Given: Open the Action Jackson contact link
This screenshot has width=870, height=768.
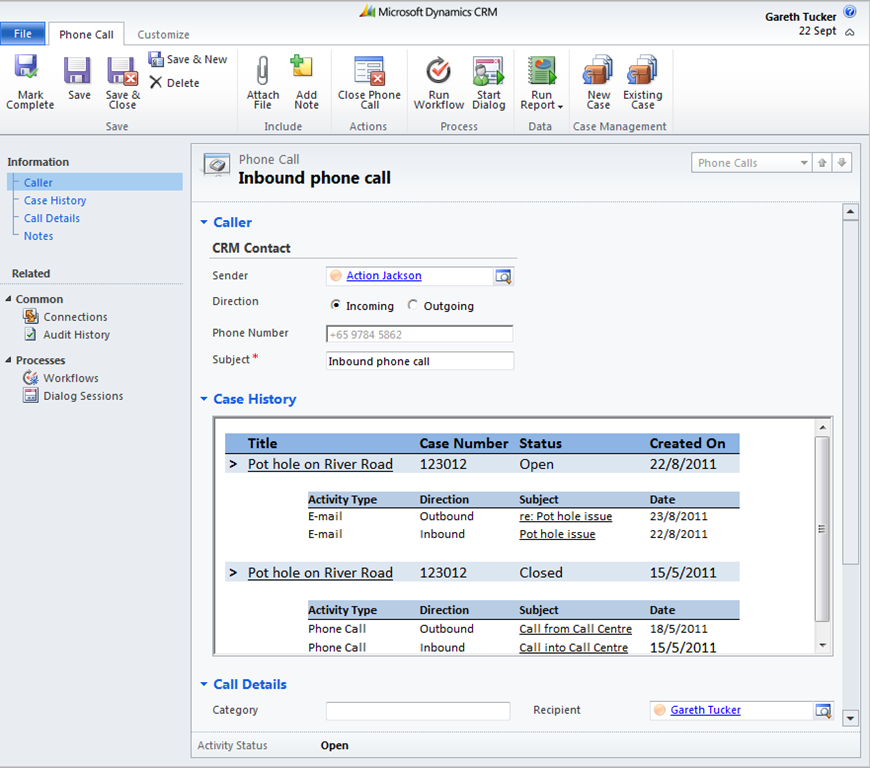Looking at the screenshot, I should pos(384,276).
